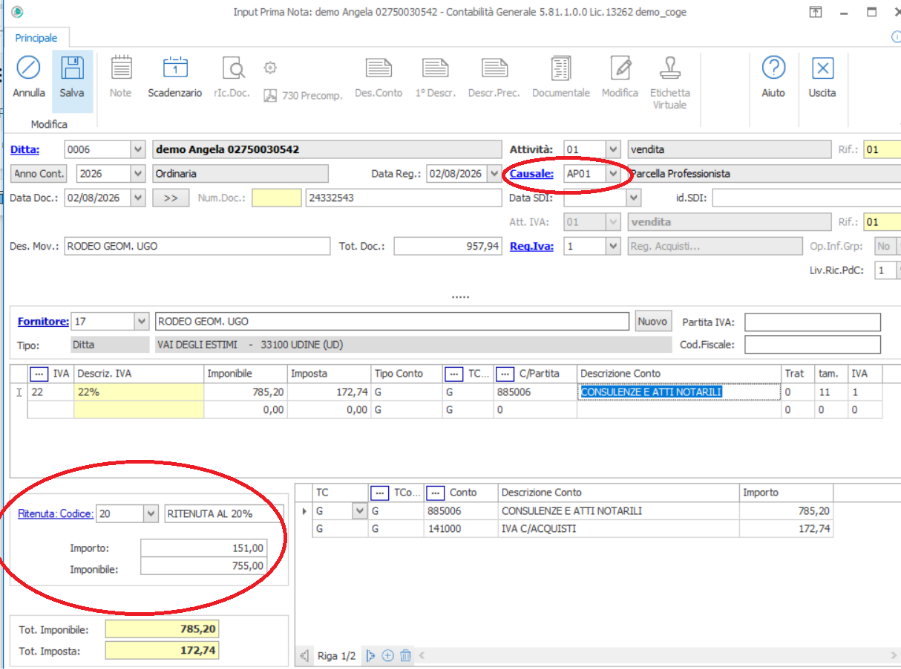The width and height of the screenshot is (901, 669).
Task: Go to previous row in Riga navigator
Action: (x=305, y=655)
